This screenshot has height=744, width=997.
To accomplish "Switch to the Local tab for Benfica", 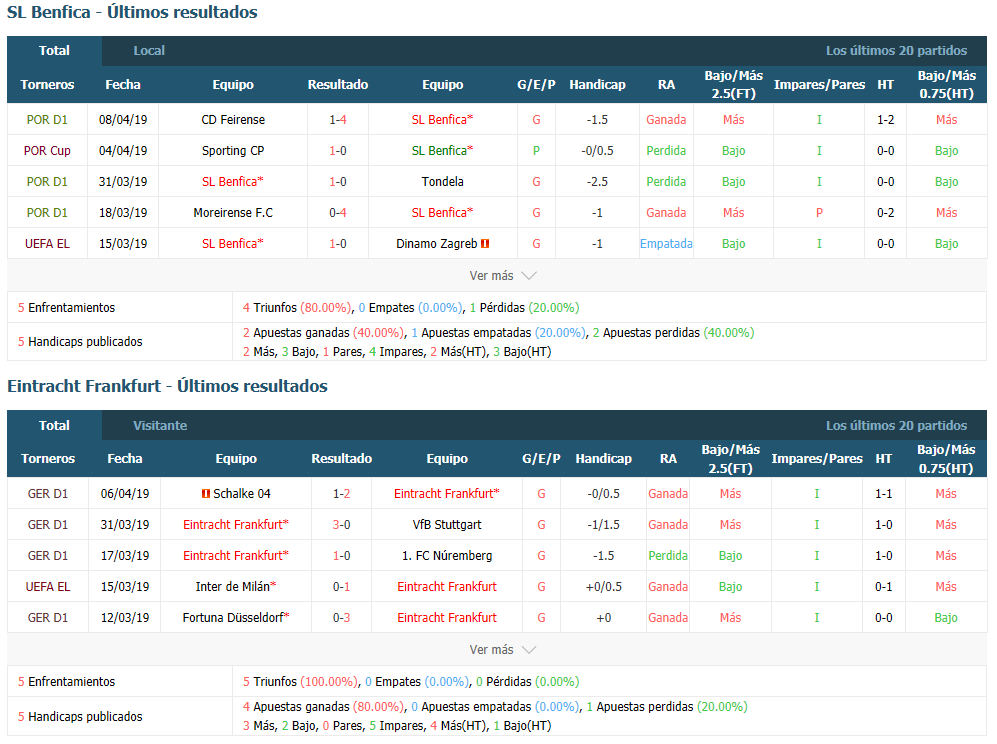I will (x=149, y=51).
